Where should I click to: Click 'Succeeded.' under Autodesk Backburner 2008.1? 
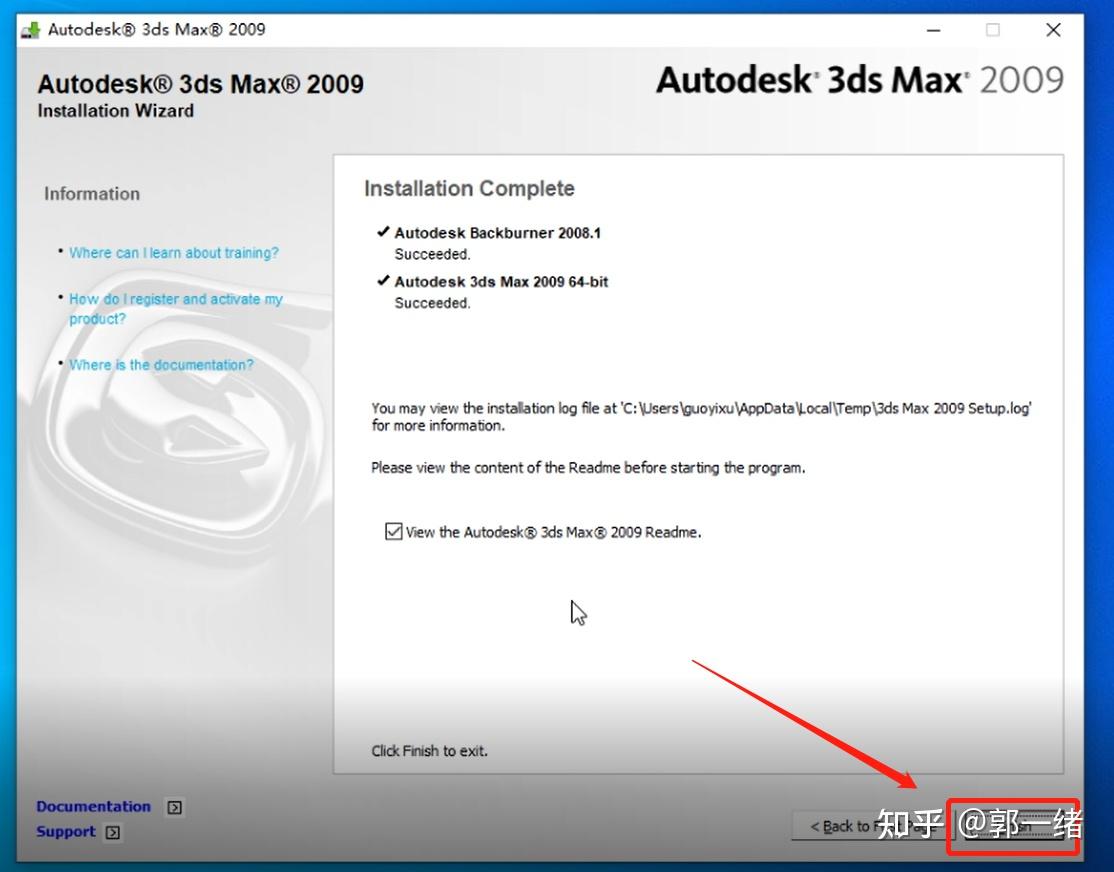click(x=432, y=254)
